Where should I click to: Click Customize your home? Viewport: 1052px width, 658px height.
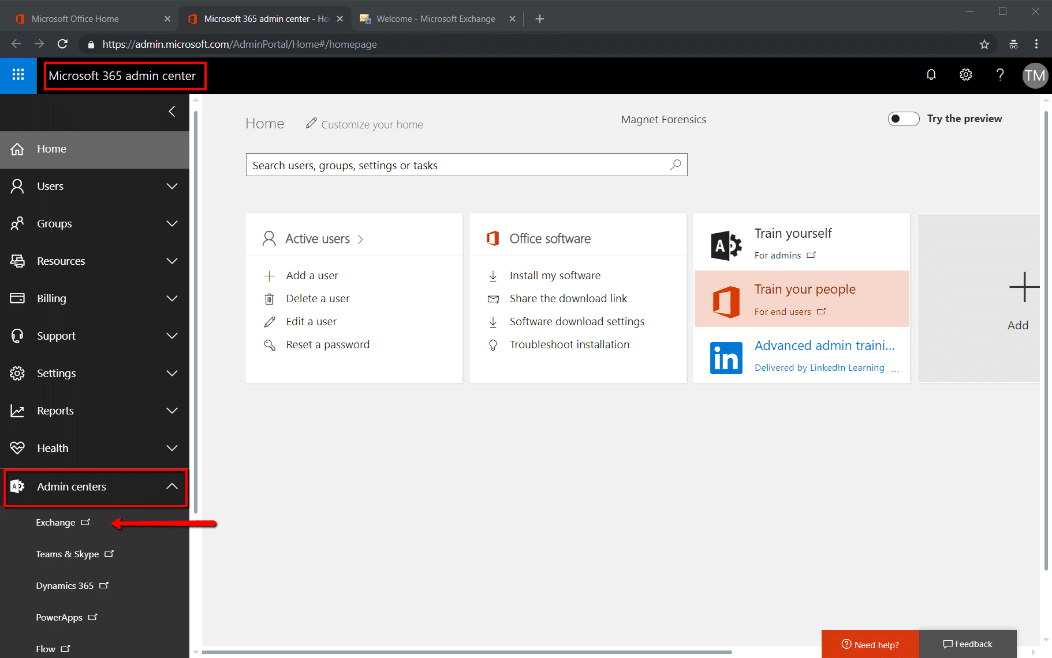(x=372, y=124)
